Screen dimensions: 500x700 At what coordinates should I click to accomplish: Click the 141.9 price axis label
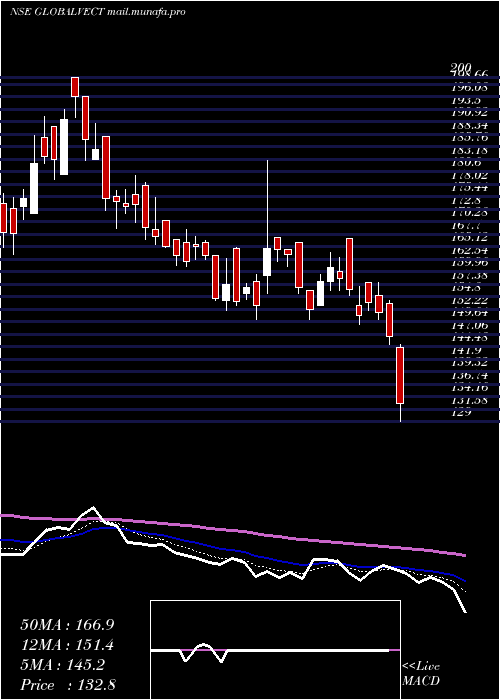(x=467, y=351)
